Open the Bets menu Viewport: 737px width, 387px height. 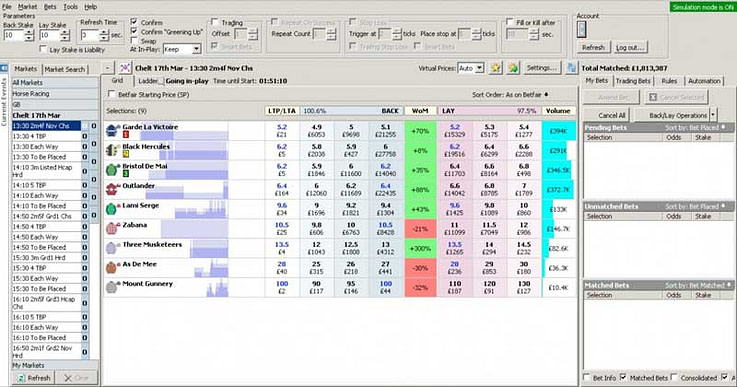(x=50, y=7)
